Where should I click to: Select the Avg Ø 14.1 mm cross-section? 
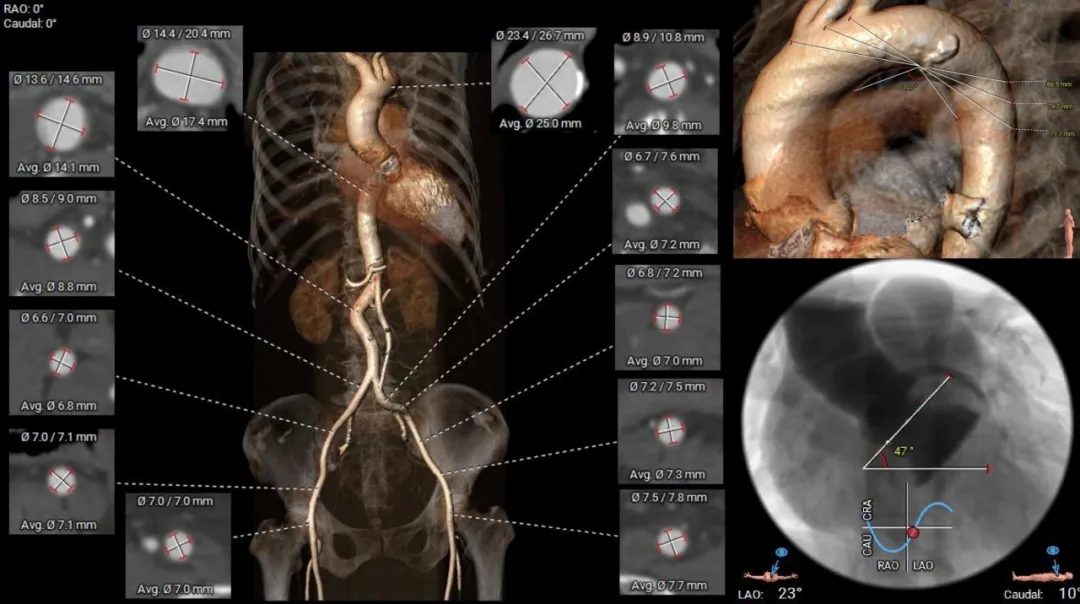[x=61, y=123]
